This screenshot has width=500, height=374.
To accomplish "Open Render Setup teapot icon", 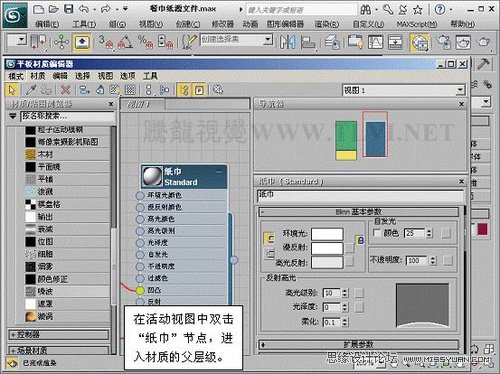I will click(x=443, y=42).
